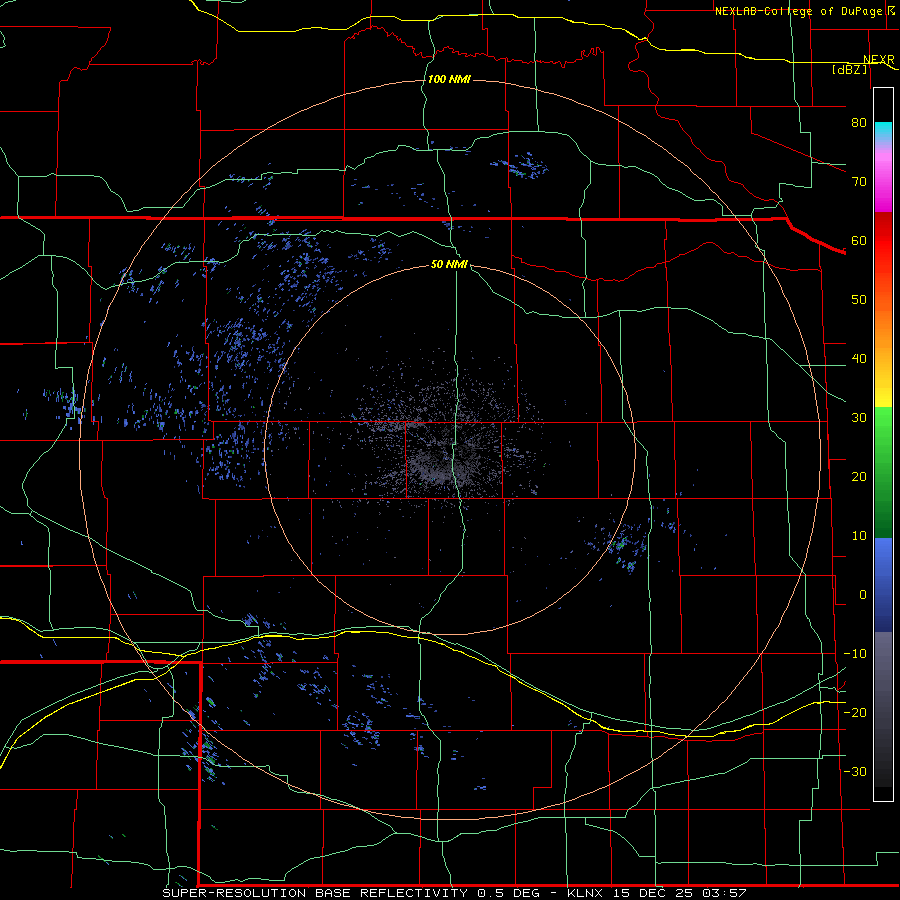The image size is (900, 900).
Task: Click the "0.5 DEG" elevation angle text
Action: (x=509, y=893)
